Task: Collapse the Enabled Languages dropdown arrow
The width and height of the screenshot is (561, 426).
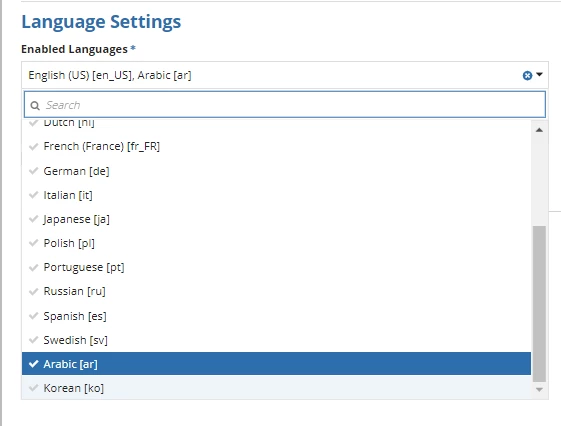Action: point(539,75)
